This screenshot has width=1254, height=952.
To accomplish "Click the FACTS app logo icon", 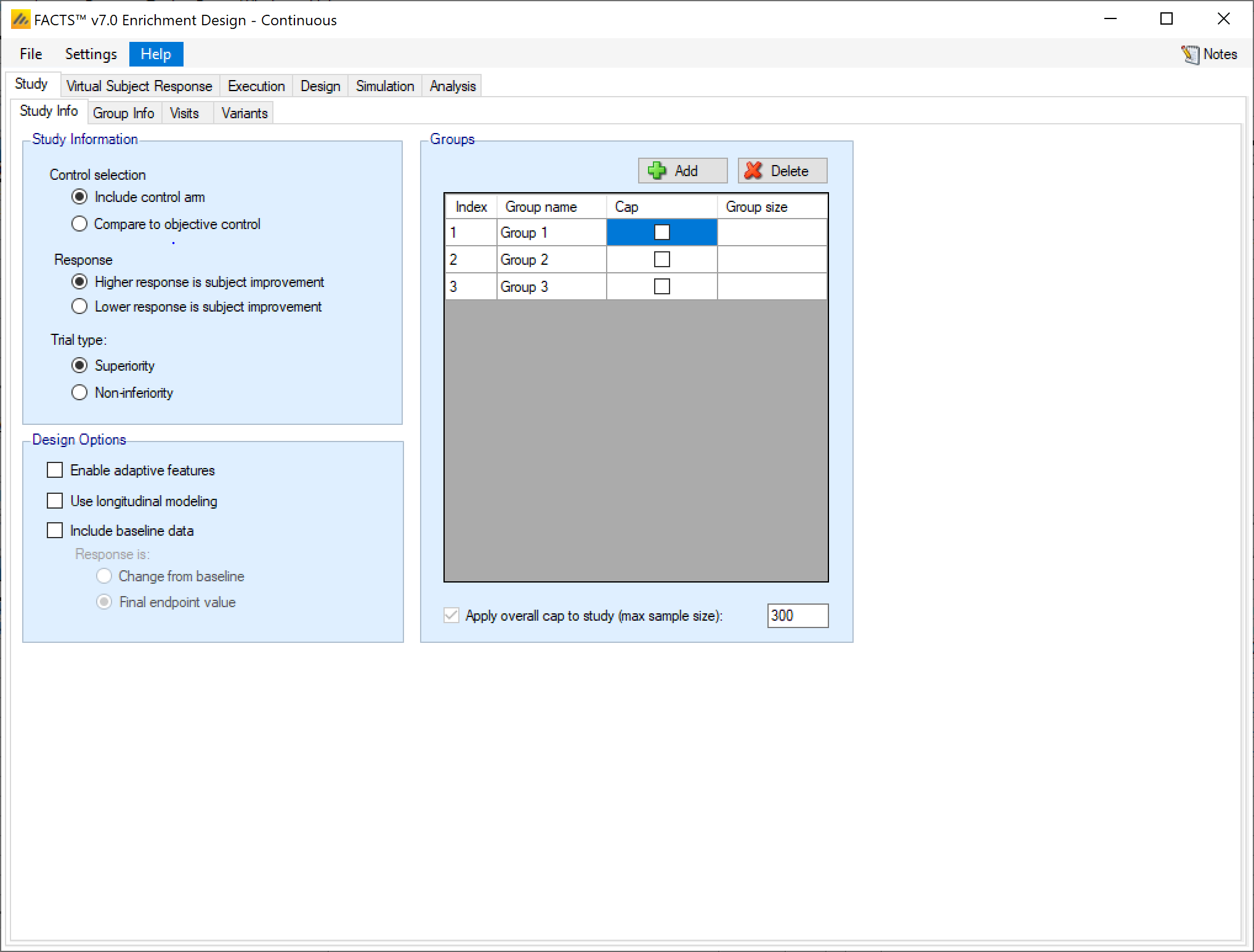I will (x=20, y=20).
